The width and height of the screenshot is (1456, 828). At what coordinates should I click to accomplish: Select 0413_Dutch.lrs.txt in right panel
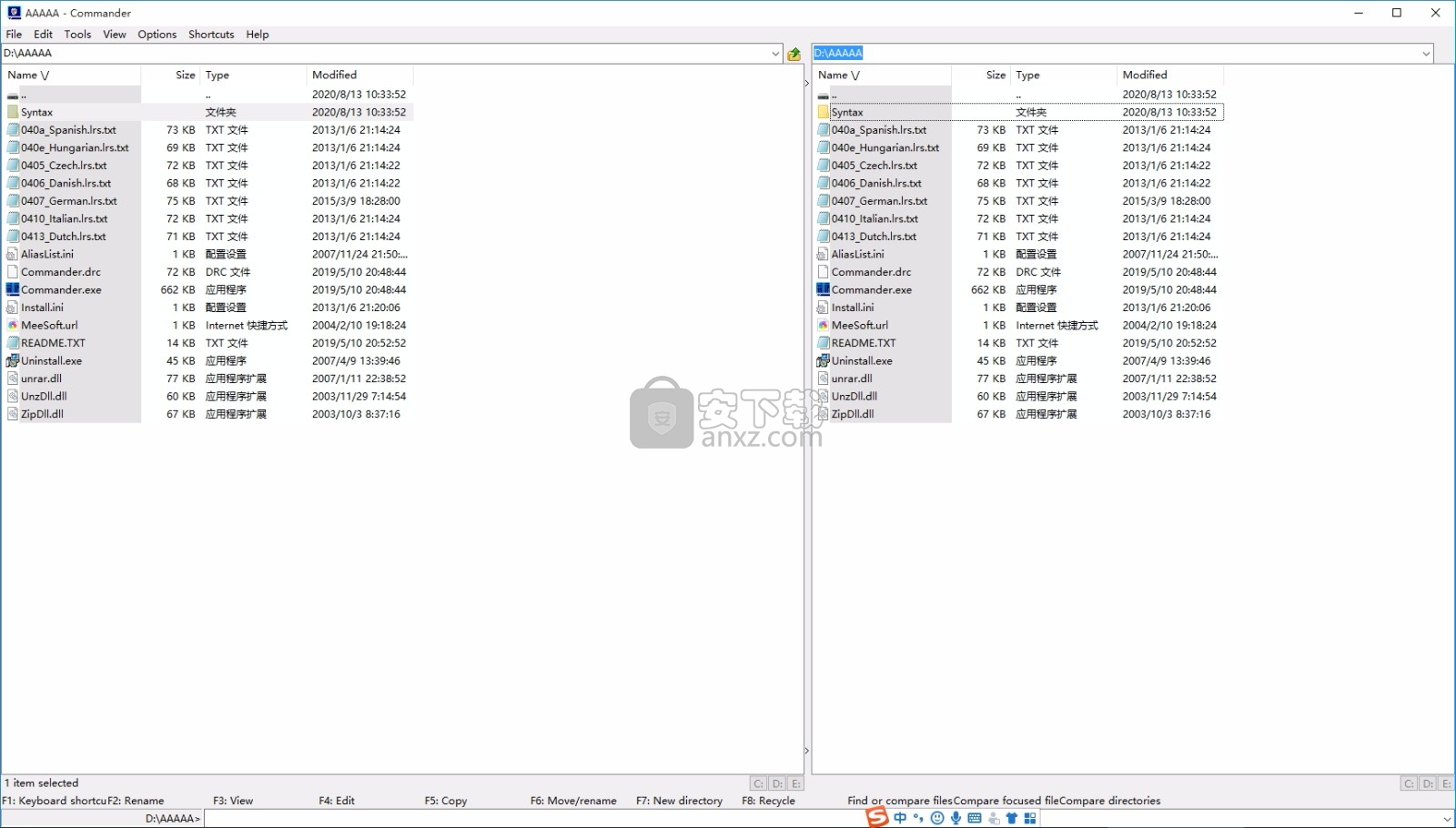coord(874,237)
